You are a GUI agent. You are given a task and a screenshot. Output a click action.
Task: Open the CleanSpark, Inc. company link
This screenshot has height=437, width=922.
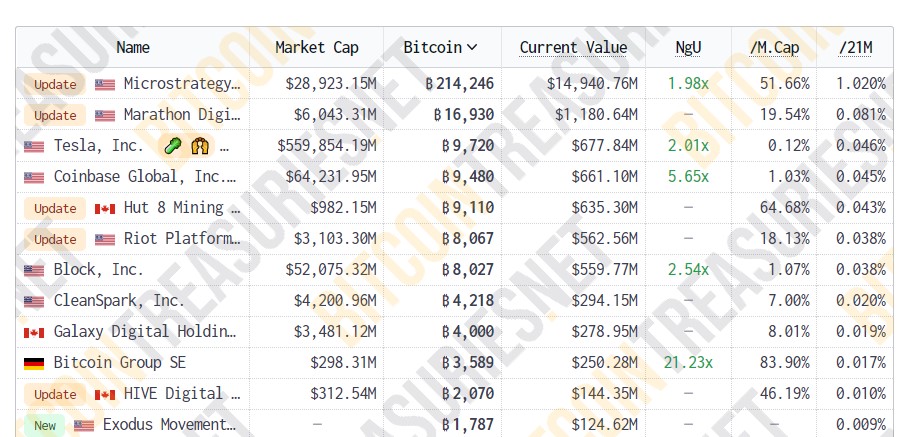pos(119,301)
